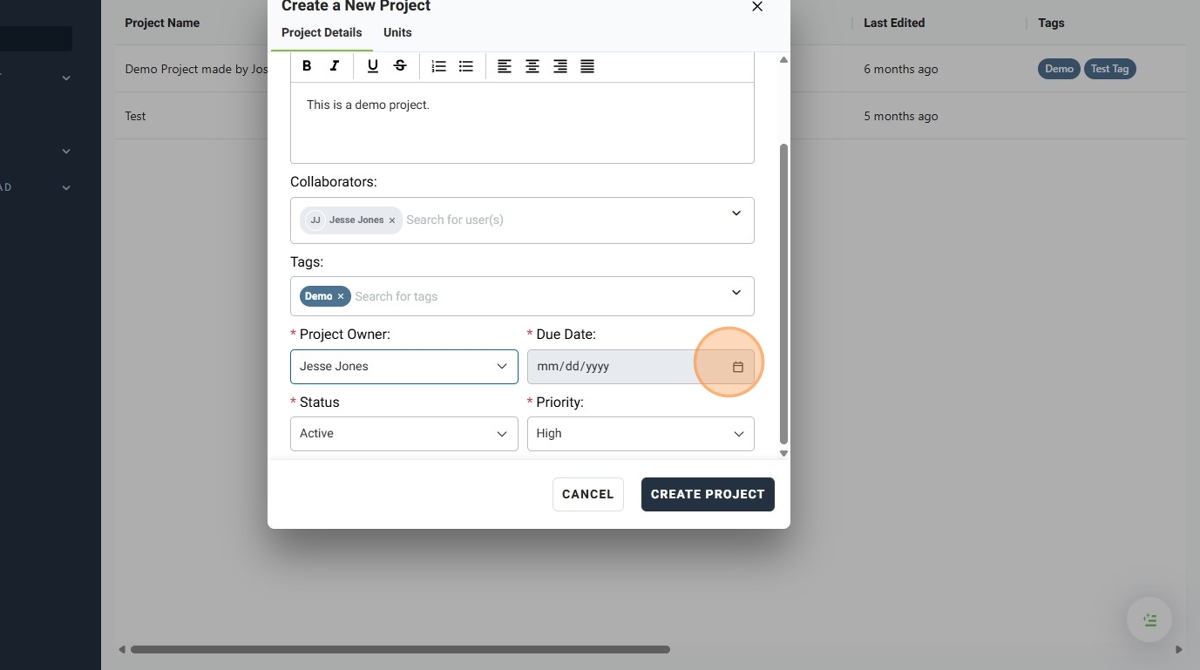Screen dimensions: 1200x670
Task: Insert a bulleted list
Action: coord(466,66)
